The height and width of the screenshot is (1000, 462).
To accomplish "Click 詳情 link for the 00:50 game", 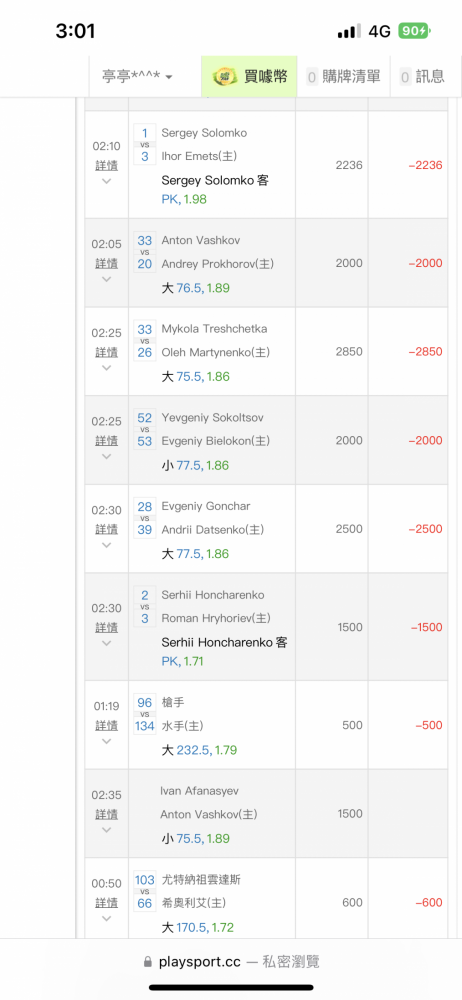I will (107, 903).
